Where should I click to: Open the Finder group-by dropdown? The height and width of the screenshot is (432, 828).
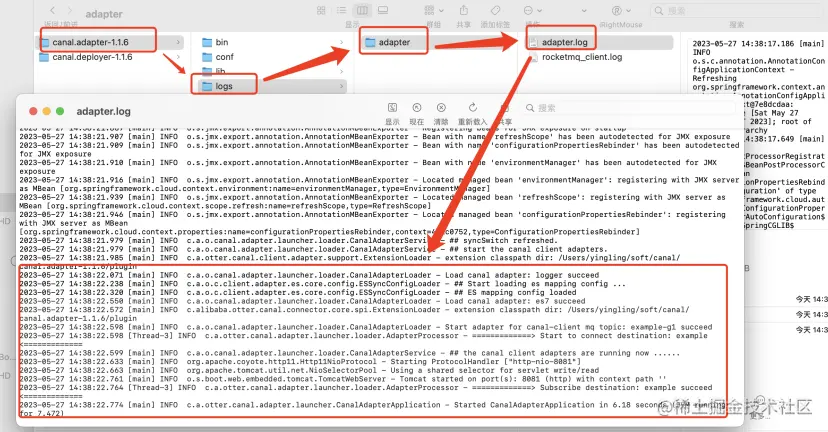pos(434,11)
